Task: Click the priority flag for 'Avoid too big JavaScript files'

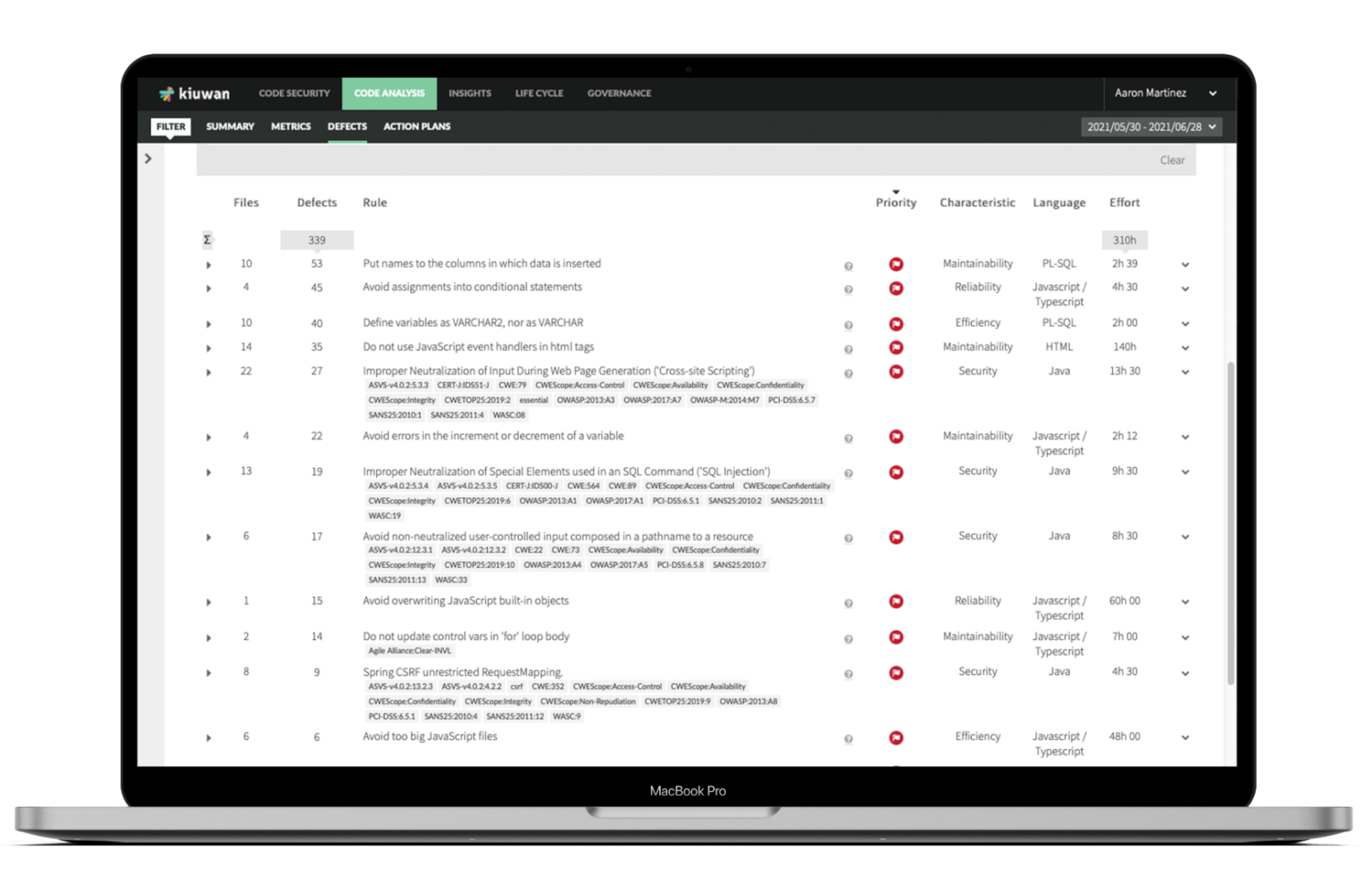Action: point(896,737)
